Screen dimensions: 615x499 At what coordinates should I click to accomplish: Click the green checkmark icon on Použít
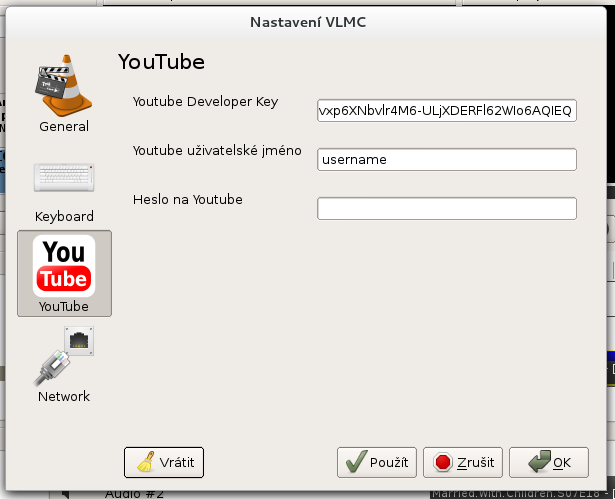[355, 463]
